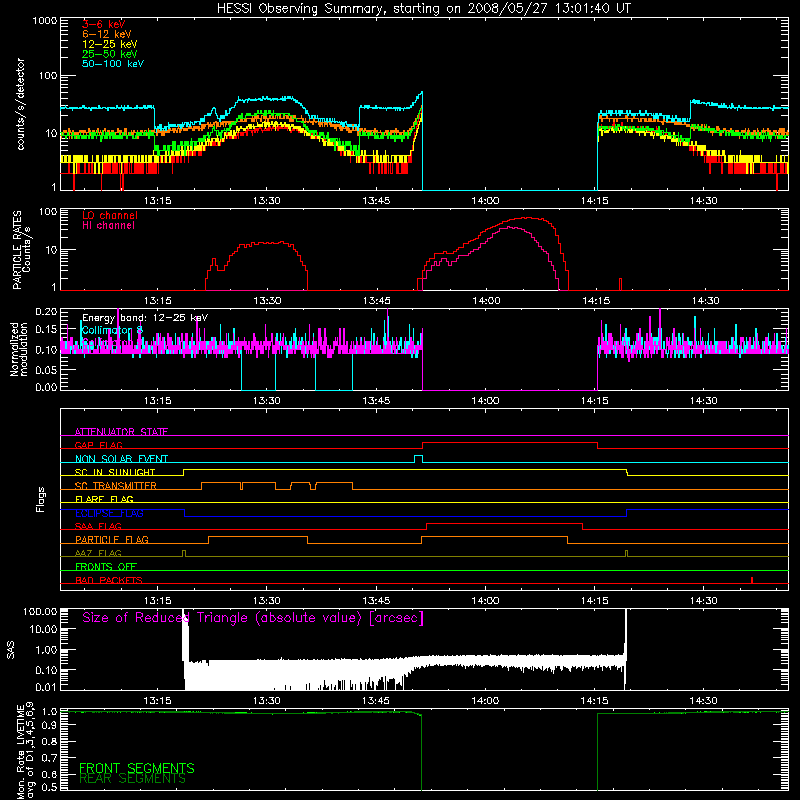Click the LO channel legend label
Screen dimensions: 800x800
(110, 215)
